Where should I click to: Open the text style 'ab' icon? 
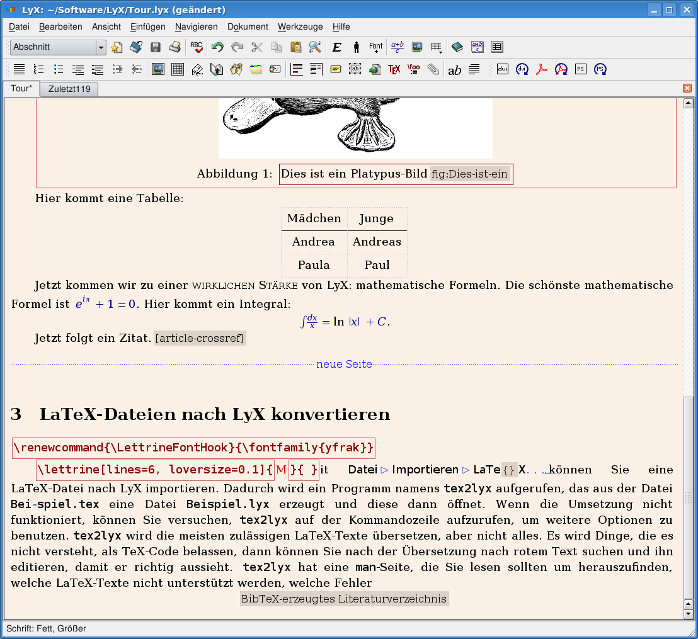pyautogui.click(x=455, y=70)
